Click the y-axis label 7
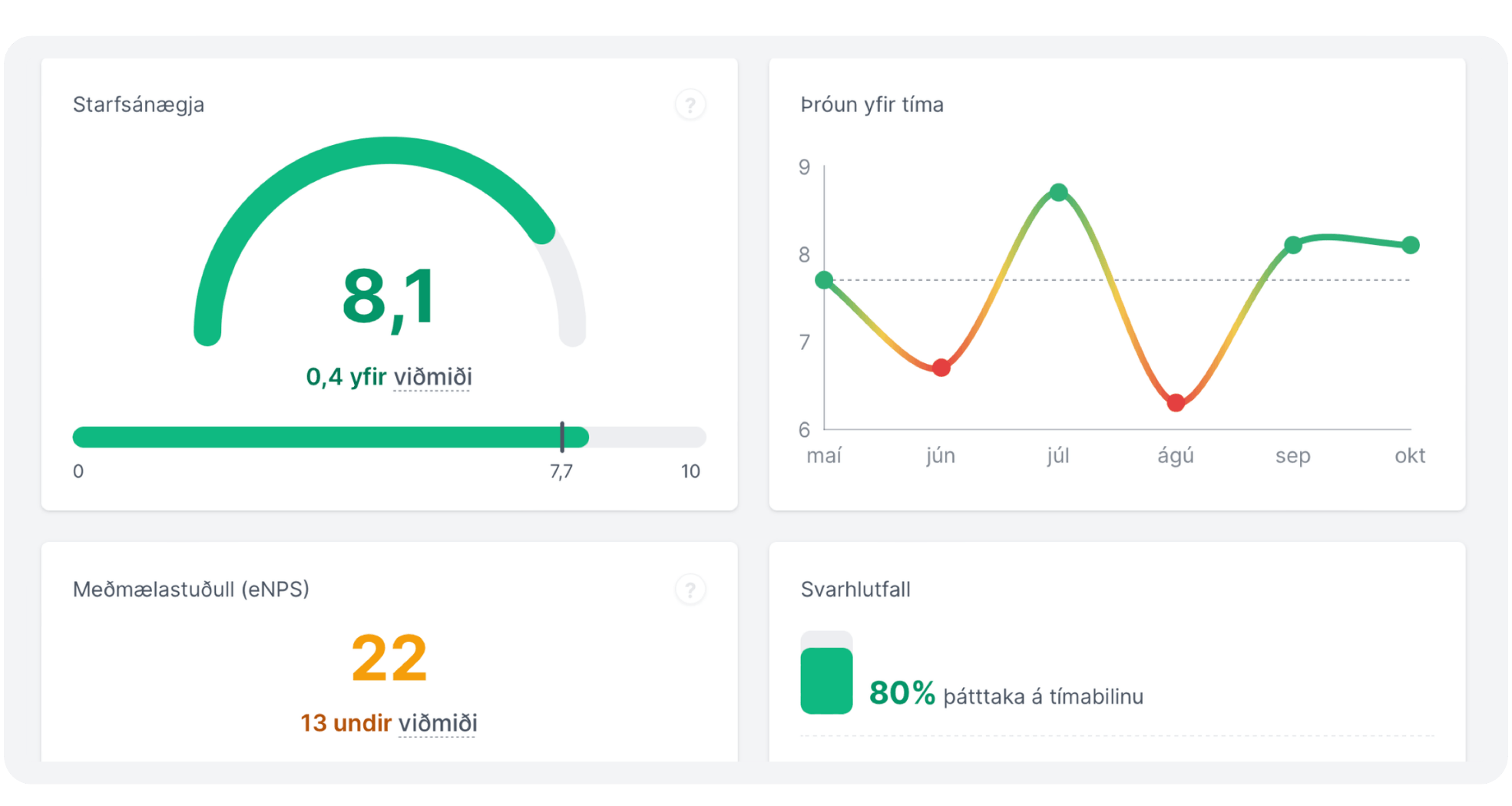 804,342
